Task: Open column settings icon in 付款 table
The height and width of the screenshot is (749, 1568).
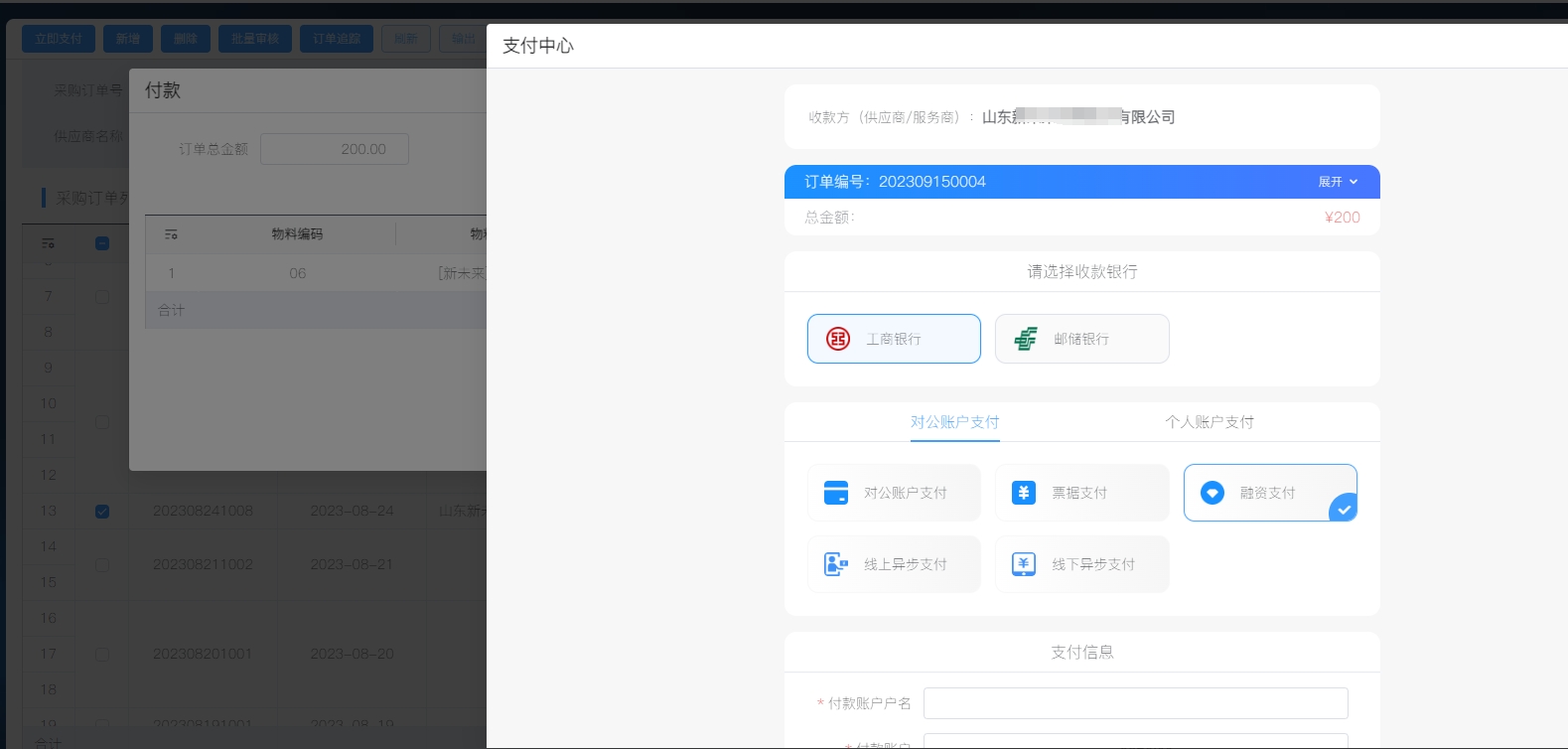Action: (x=171, y=234)
